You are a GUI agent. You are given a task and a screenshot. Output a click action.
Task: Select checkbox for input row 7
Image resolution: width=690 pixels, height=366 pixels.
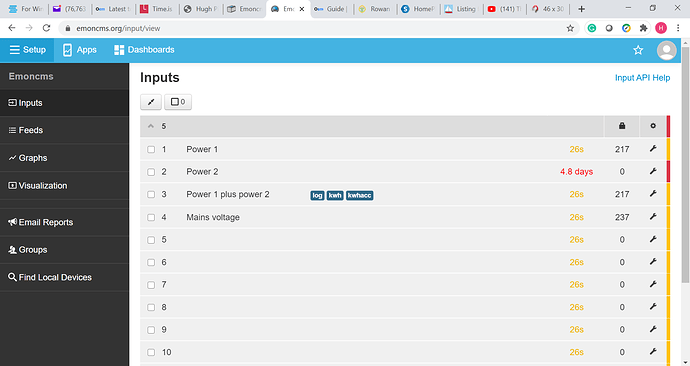151,285
